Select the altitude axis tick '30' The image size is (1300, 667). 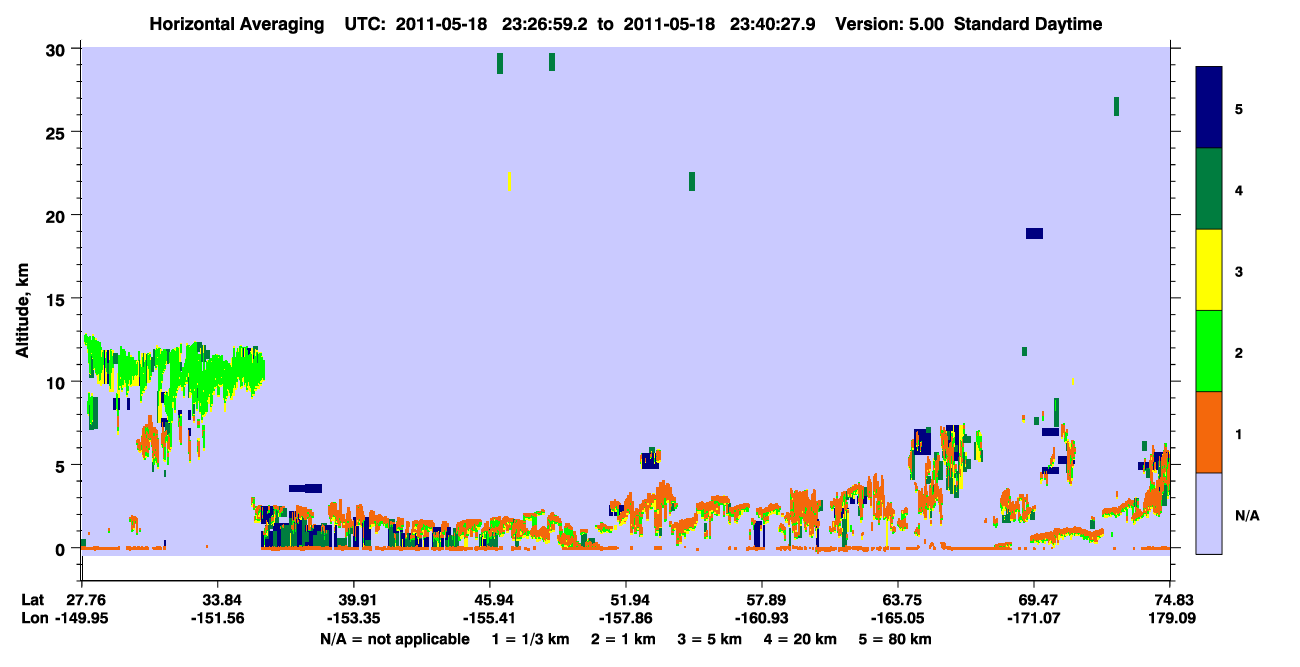point(57,49)
